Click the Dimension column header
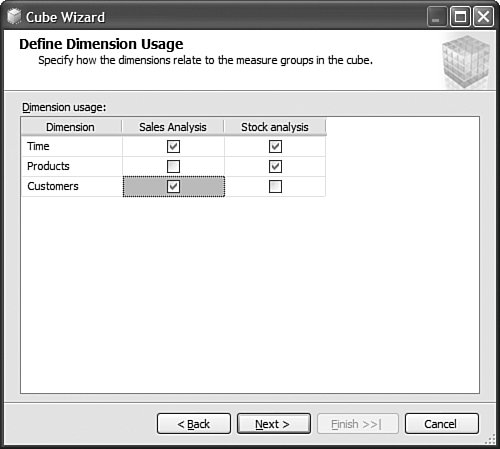This screenshot has height=449, width=500. (71, 127)
